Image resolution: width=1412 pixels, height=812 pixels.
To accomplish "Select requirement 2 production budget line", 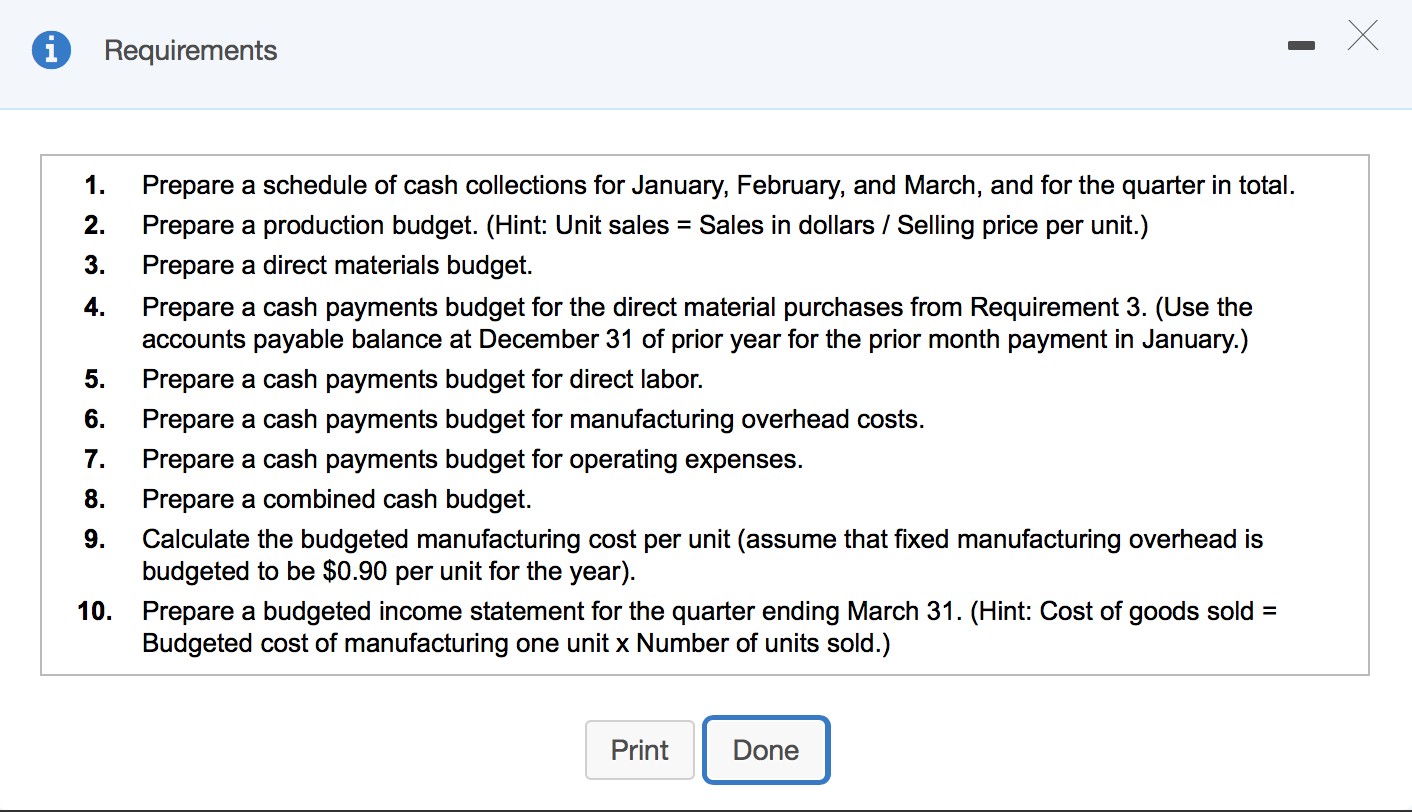I will tap(645, 225).
